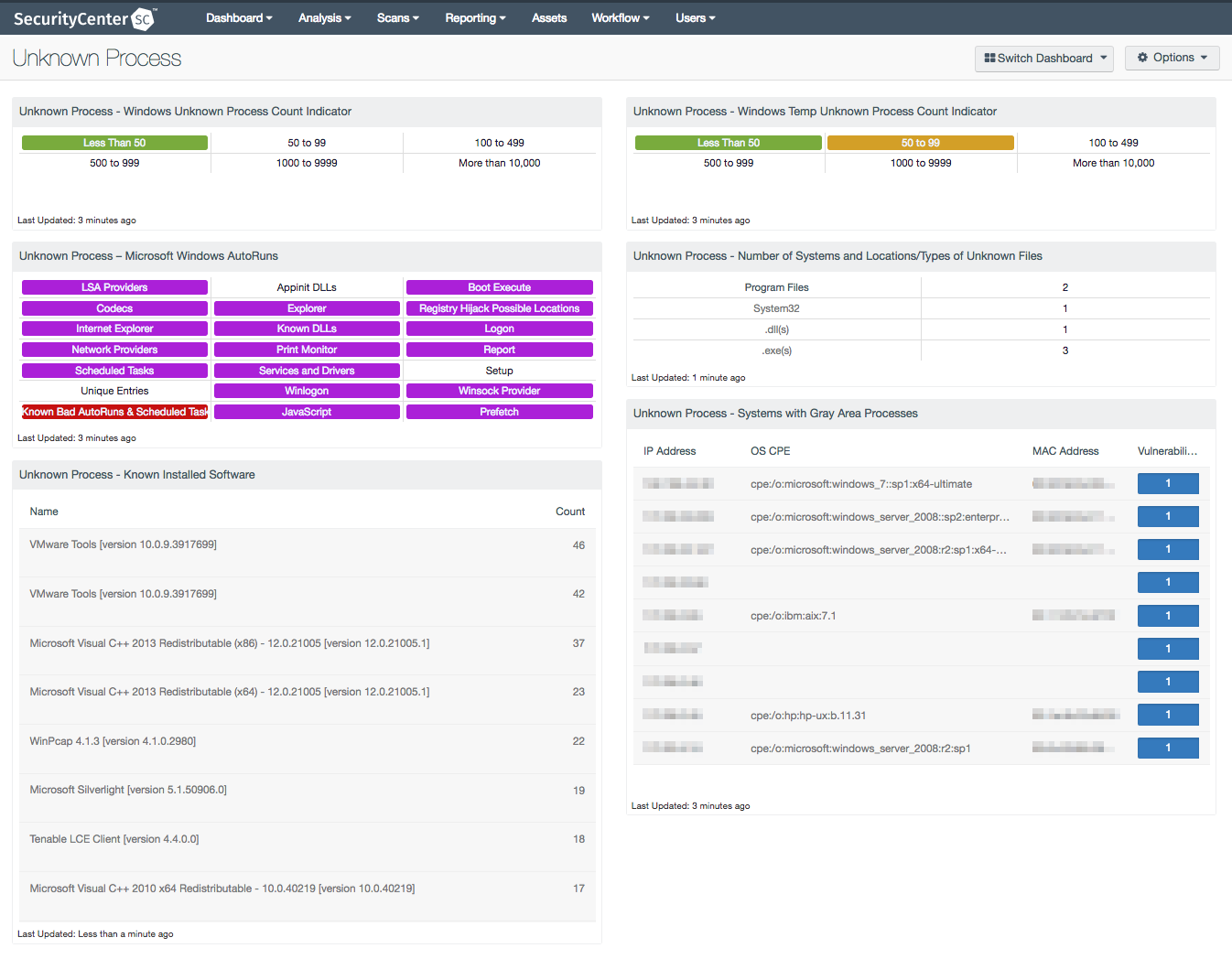
Task: Select the Services and Drivers indicator
Action: 307,371
